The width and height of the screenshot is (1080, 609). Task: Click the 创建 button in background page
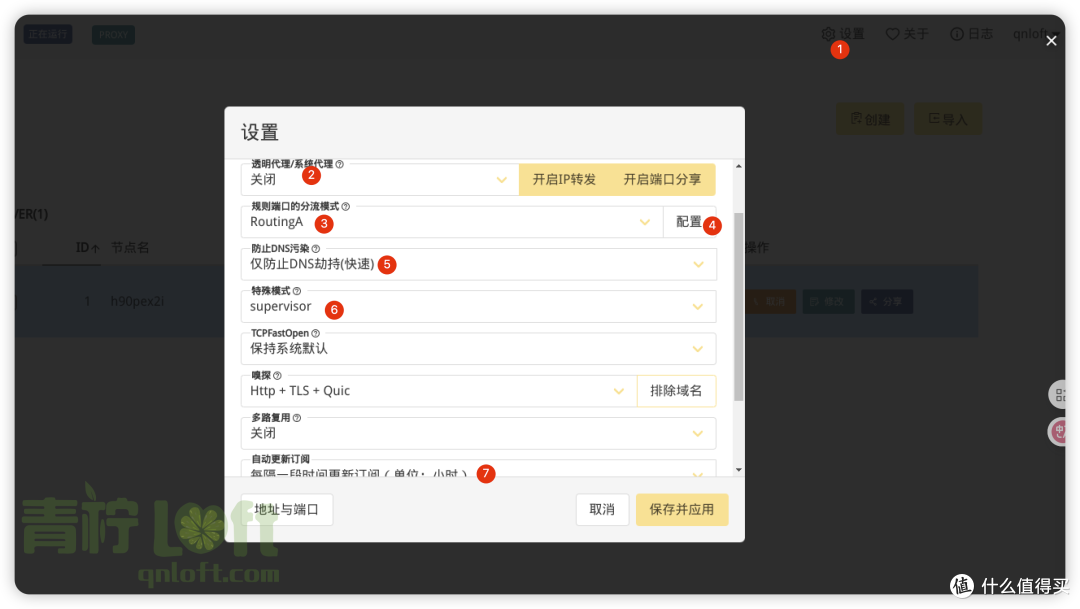[870, 119]
